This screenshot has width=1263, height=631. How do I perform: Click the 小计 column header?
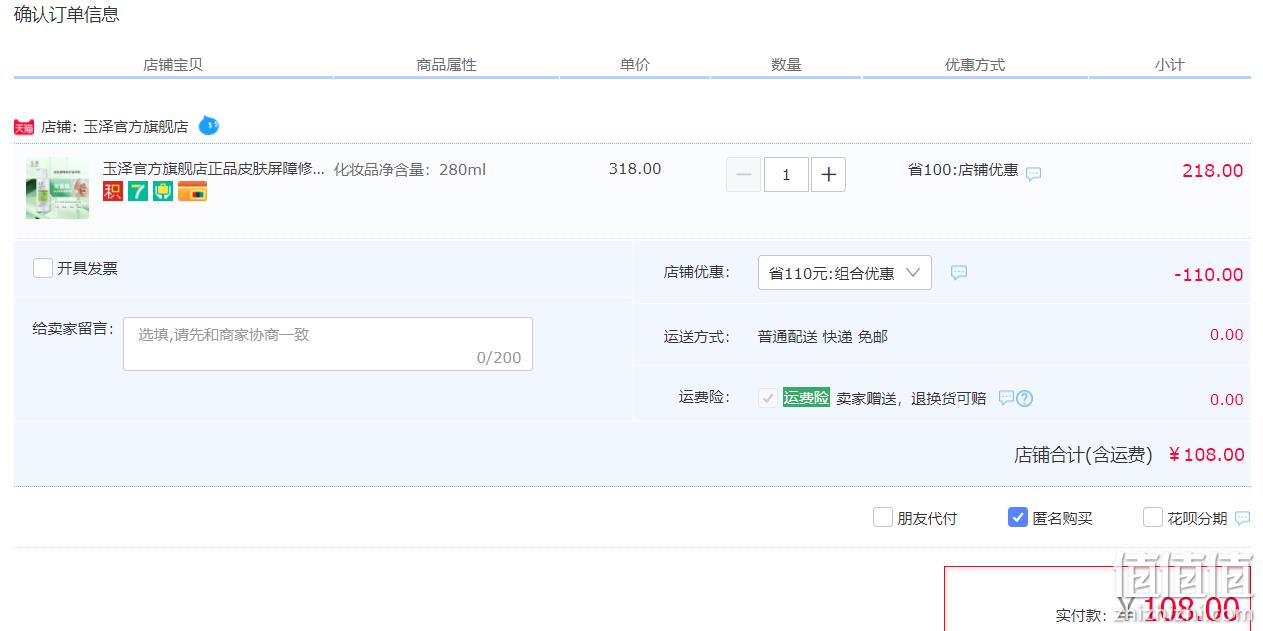click(1169, 65)
